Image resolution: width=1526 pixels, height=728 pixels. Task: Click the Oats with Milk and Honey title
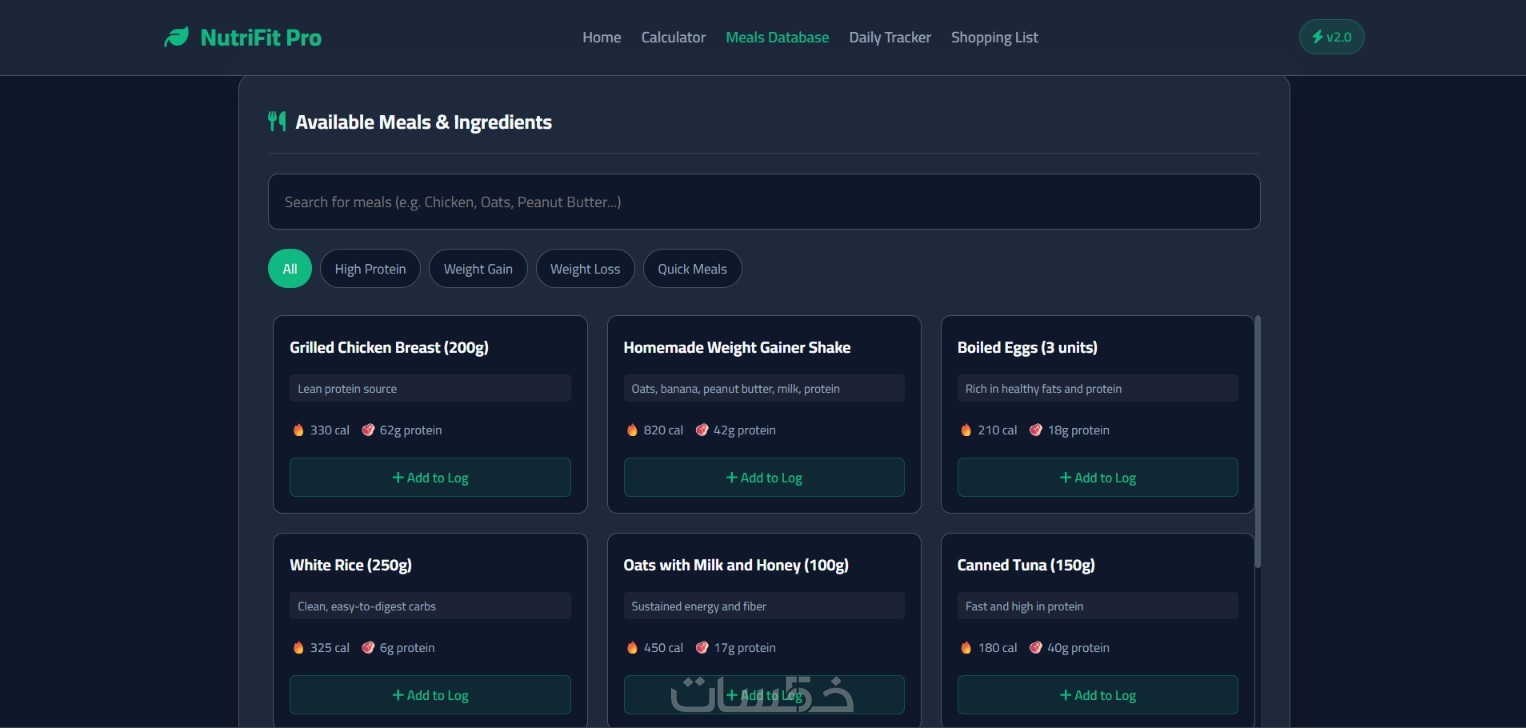click(736, 565)
